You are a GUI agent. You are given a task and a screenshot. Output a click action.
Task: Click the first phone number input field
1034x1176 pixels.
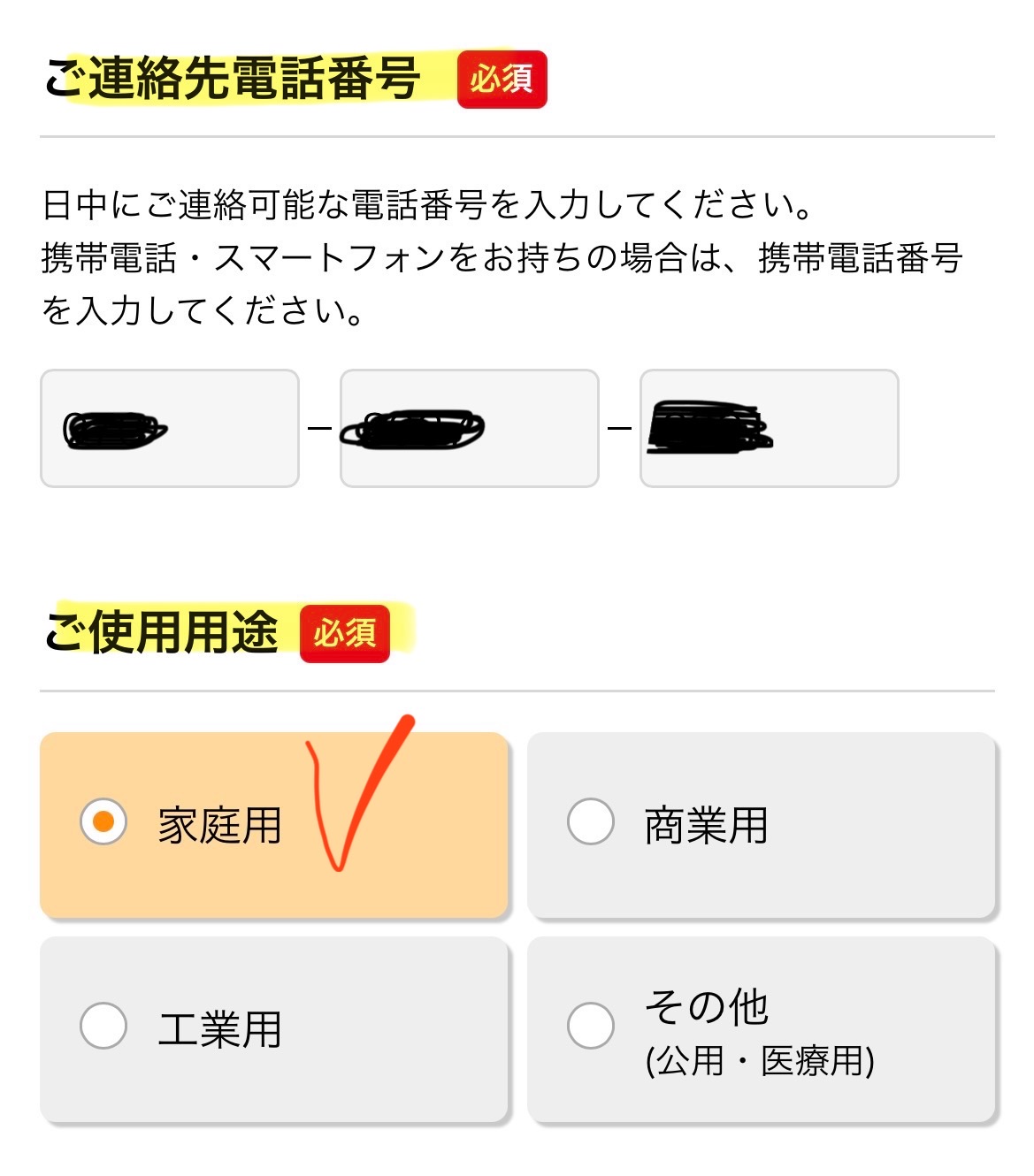tap(170, 428)
